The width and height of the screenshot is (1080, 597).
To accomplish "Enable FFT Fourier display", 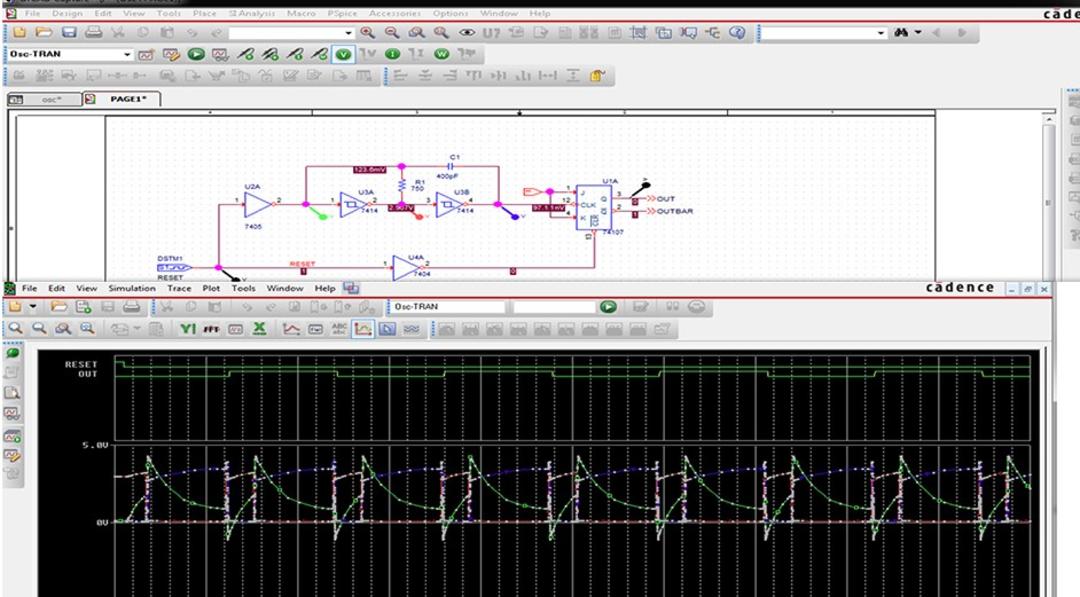I will pos(211,328).
